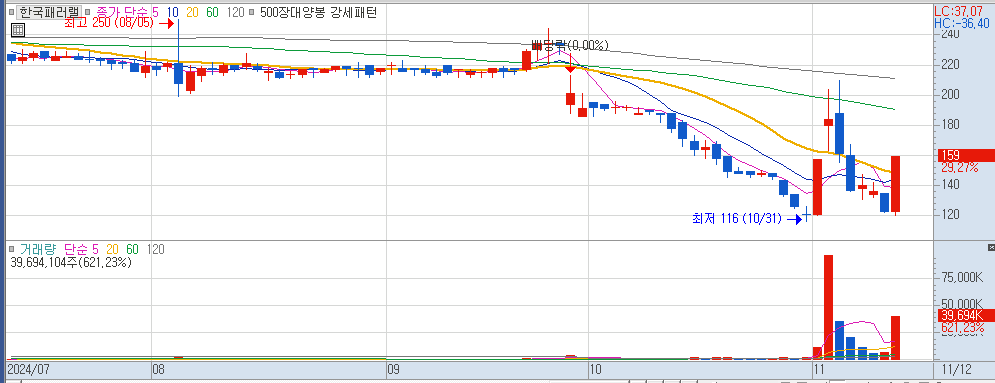This screenshot has height=383, width=995.
Task: Click the 29.27% change value
Action: point(959,168)
